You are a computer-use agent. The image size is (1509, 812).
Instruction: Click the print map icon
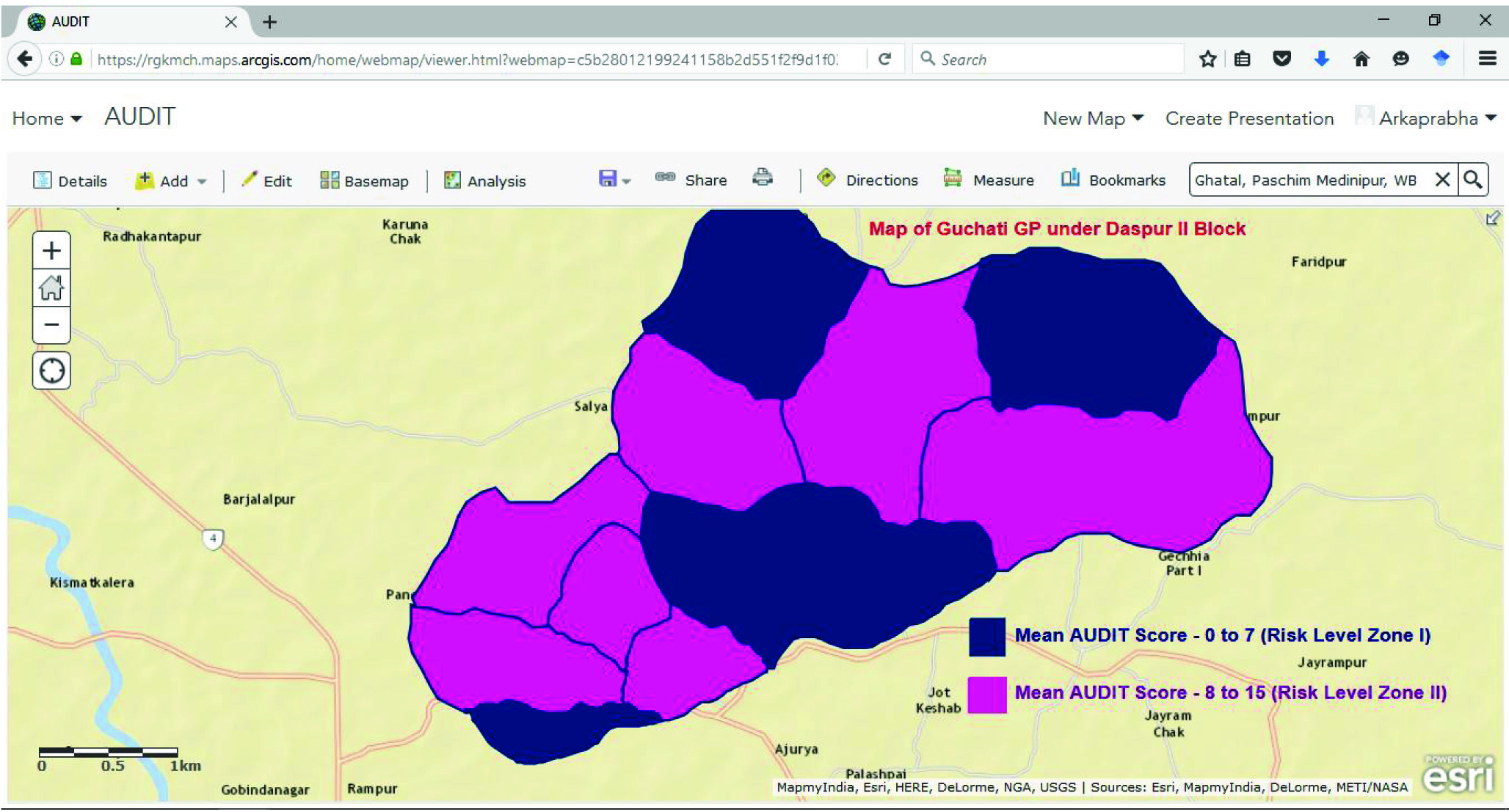click(763, 178)
